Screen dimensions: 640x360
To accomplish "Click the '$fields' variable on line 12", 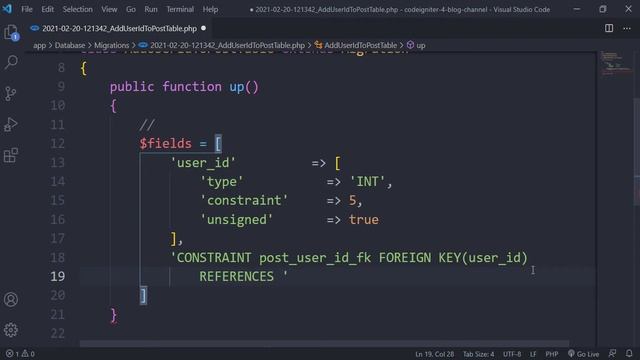I will click(165, 143).
